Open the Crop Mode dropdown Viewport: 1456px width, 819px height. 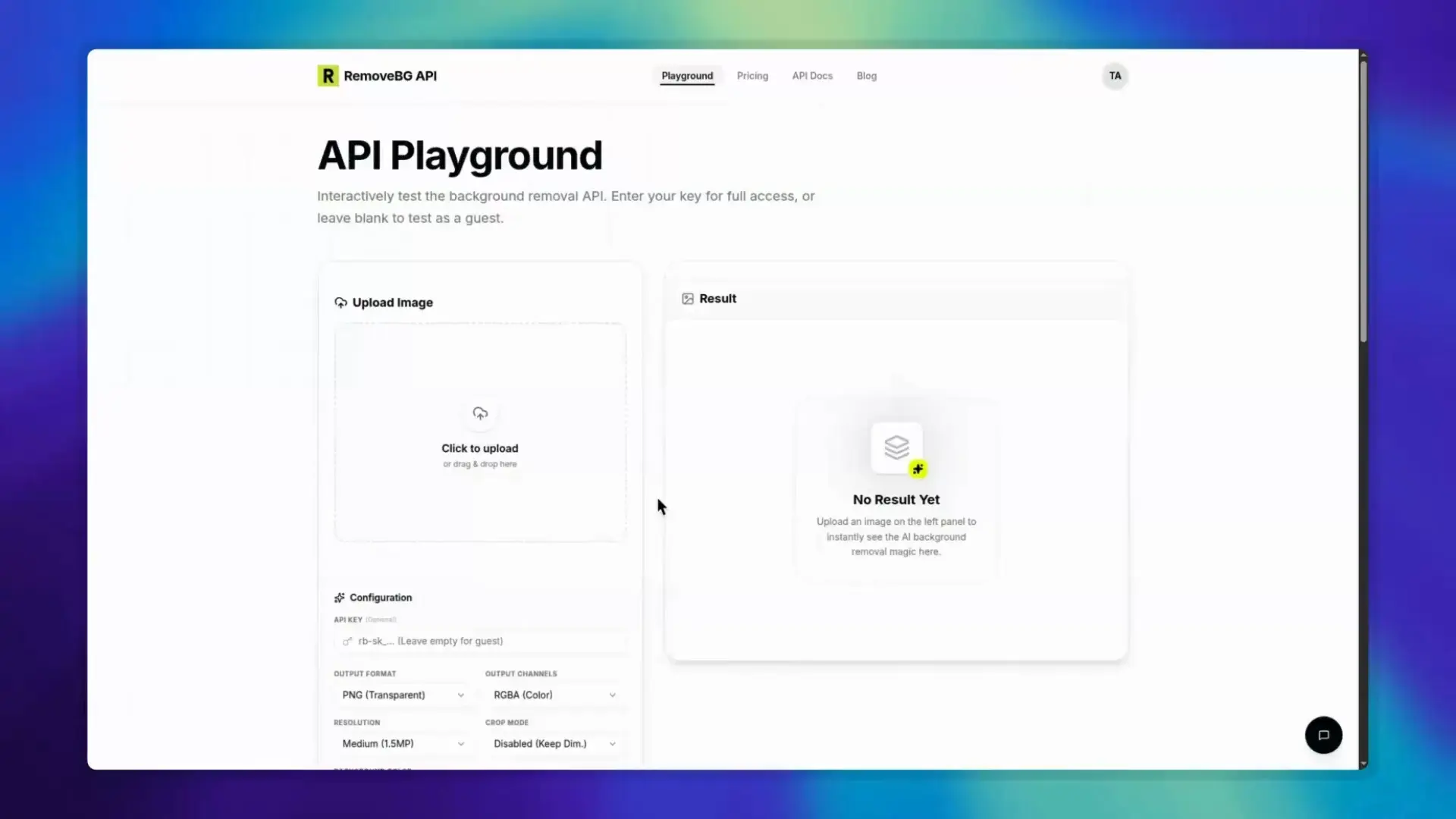pos(554,743)
